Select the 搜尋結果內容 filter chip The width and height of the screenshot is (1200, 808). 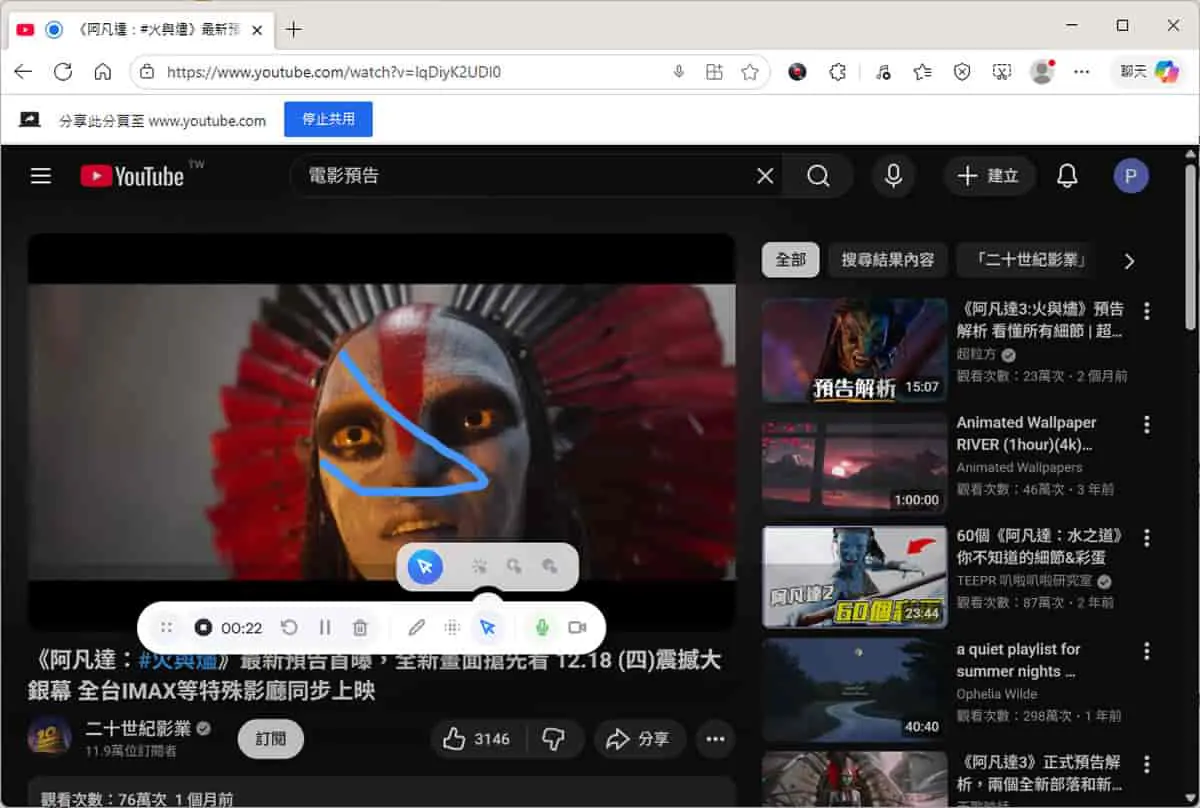(x=888, y=260)
